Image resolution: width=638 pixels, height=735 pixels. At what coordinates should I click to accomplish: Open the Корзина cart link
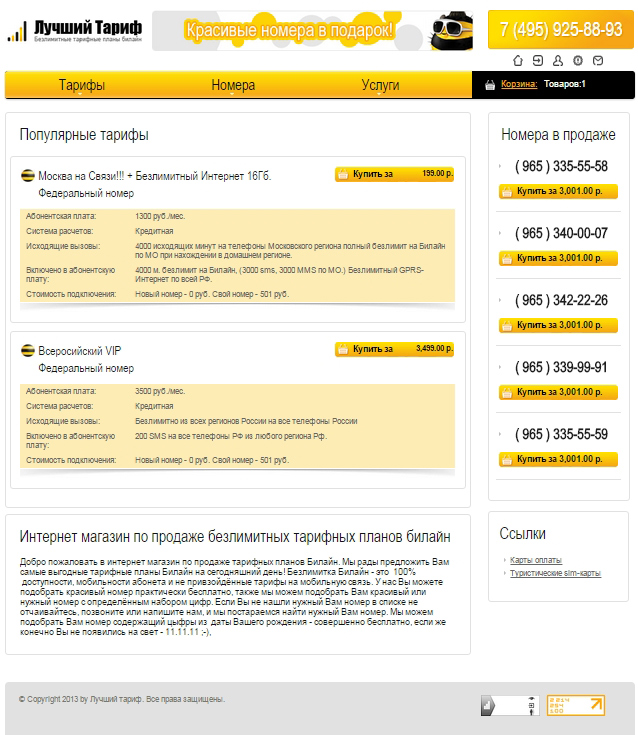(x=519, y=84)
